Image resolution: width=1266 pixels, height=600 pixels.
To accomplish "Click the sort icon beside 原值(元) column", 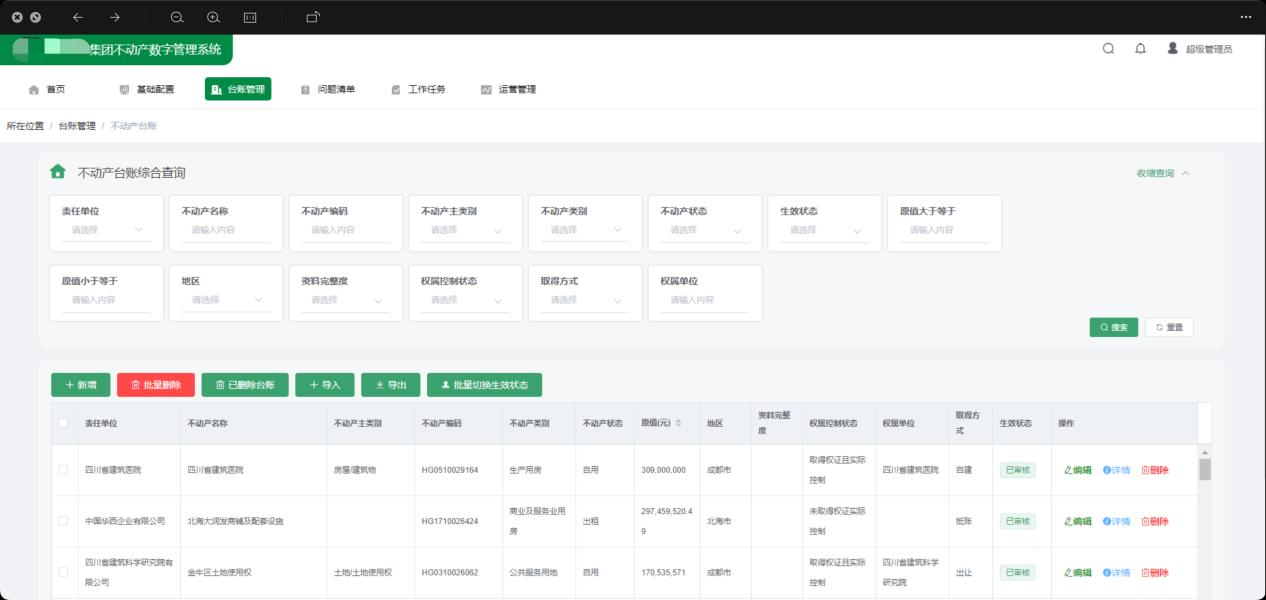I will [678, 423].
